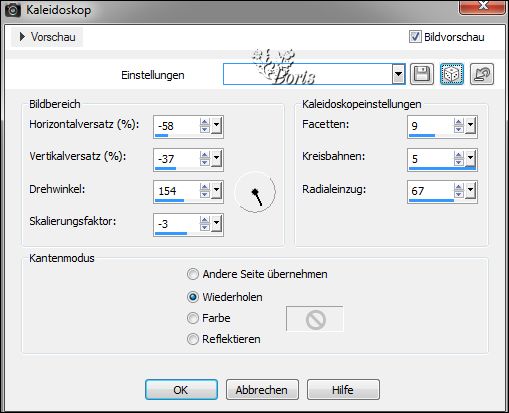This screenshot has width=509, height=413.
Task: Click the camera icon in title bar
Action: (x=13, y=10)
